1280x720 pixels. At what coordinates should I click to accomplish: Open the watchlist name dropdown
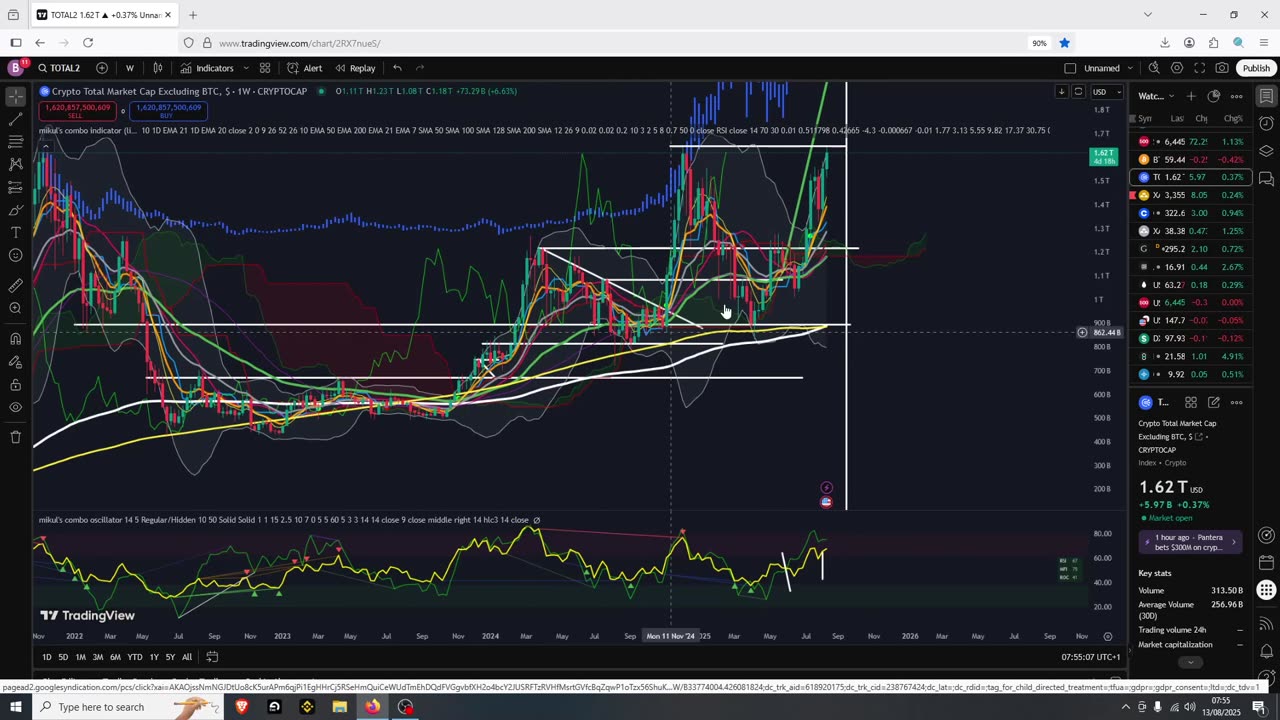pyautogui.click(x=1156, y=96)
